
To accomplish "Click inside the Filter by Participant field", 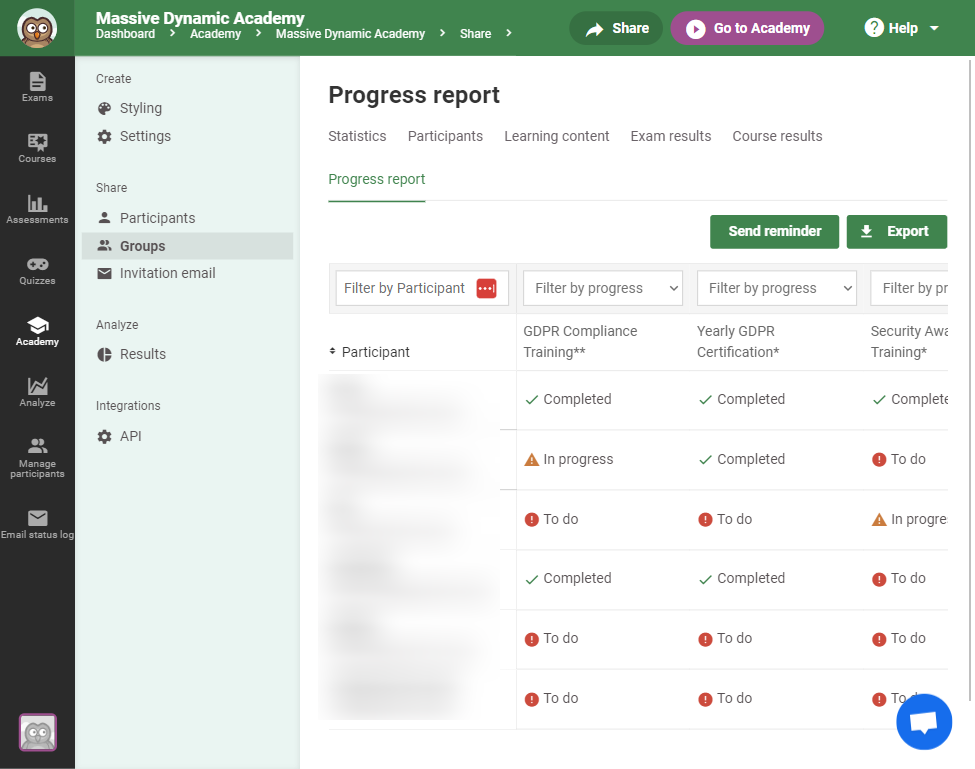I will 410,288.
